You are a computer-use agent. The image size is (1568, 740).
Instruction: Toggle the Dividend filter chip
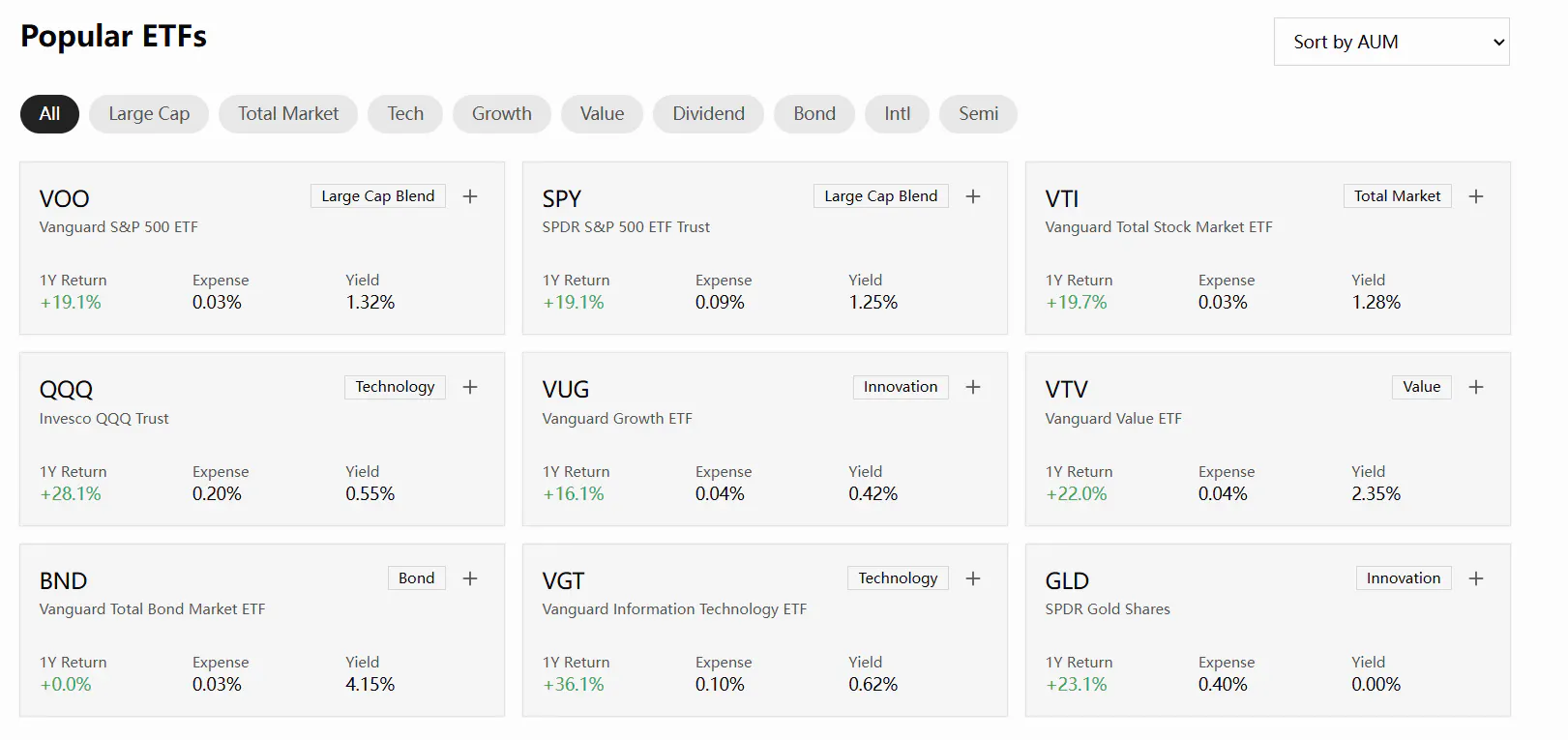point(708,114)
